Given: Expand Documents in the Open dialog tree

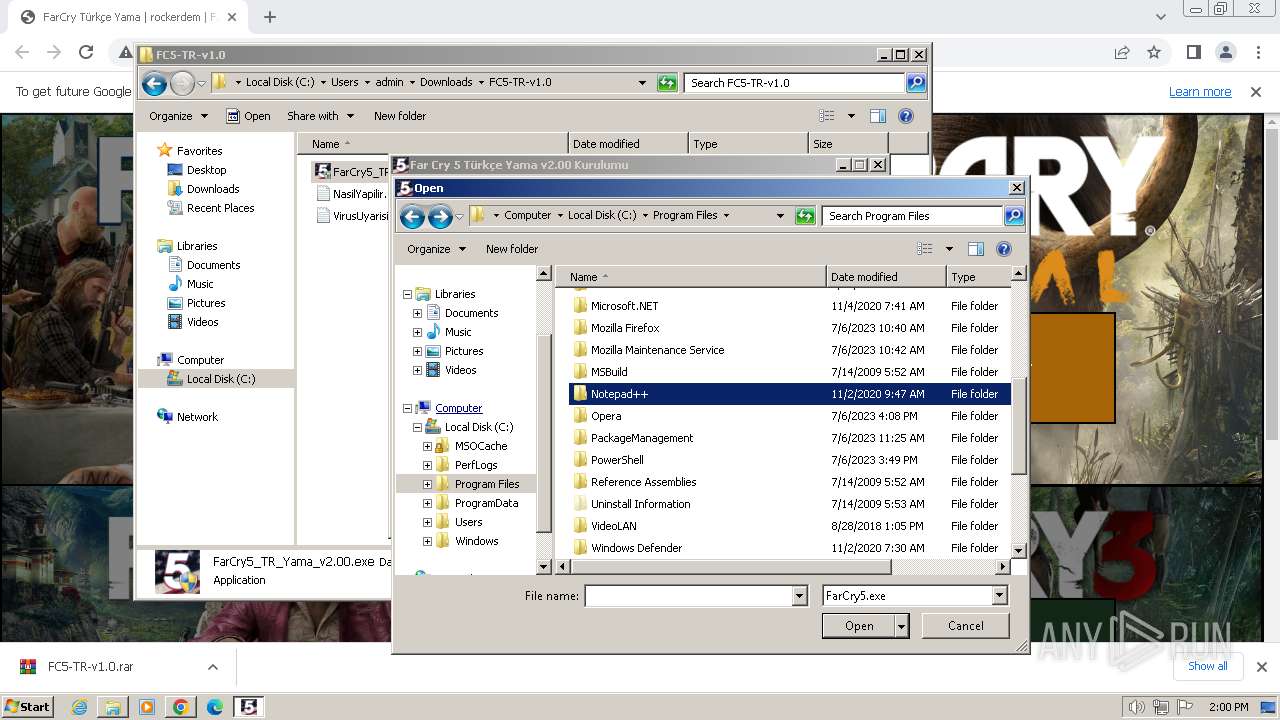Looking at the screenshot, I should (417, 313).
